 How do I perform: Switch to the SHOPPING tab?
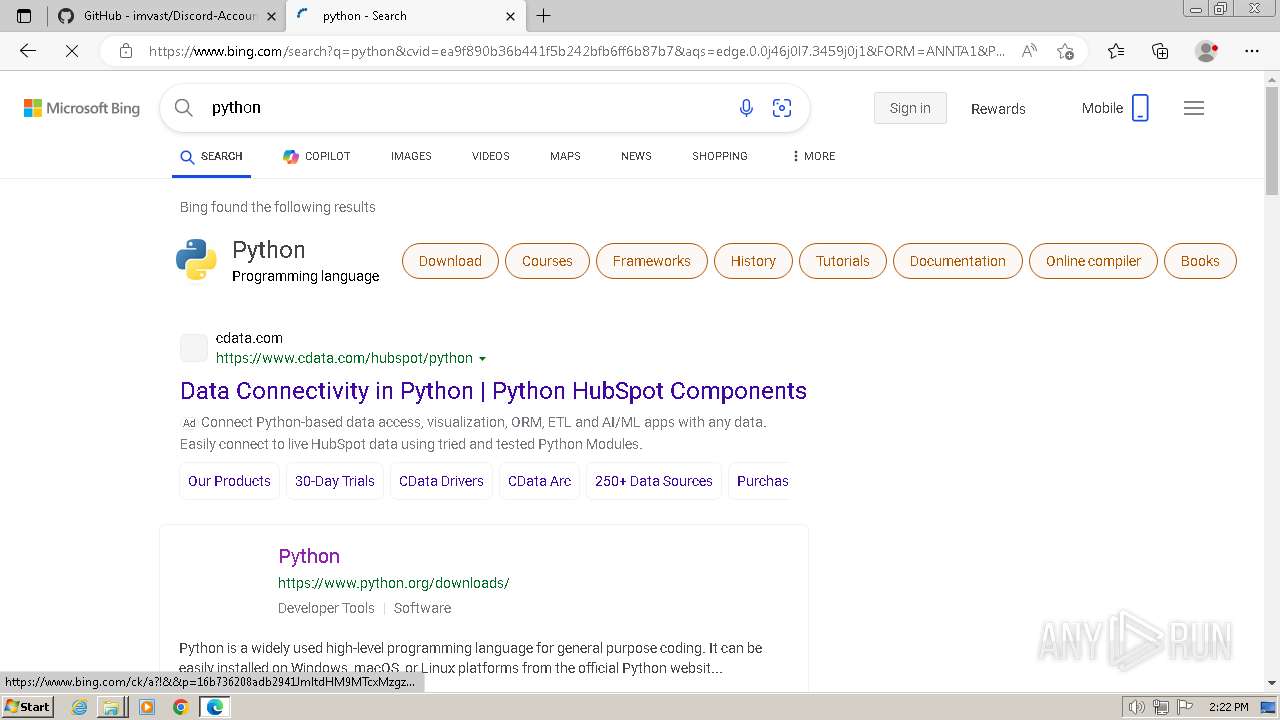coord(720,156)
